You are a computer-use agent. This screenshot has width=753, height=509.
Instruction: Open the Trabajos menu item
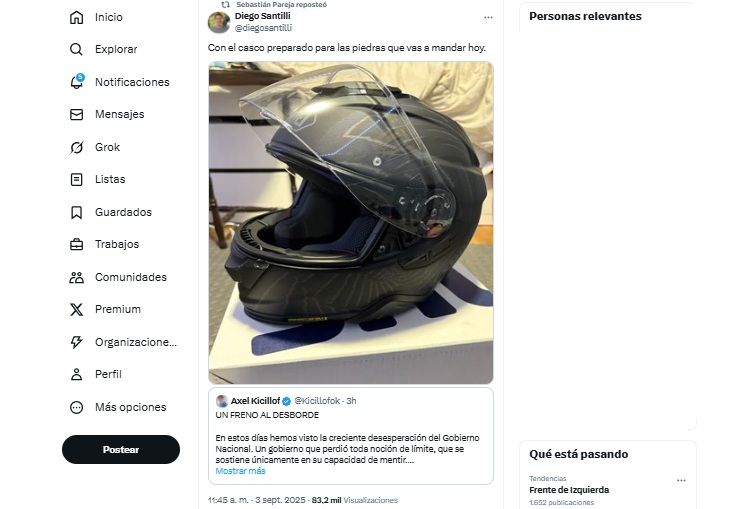coord(116,244)
